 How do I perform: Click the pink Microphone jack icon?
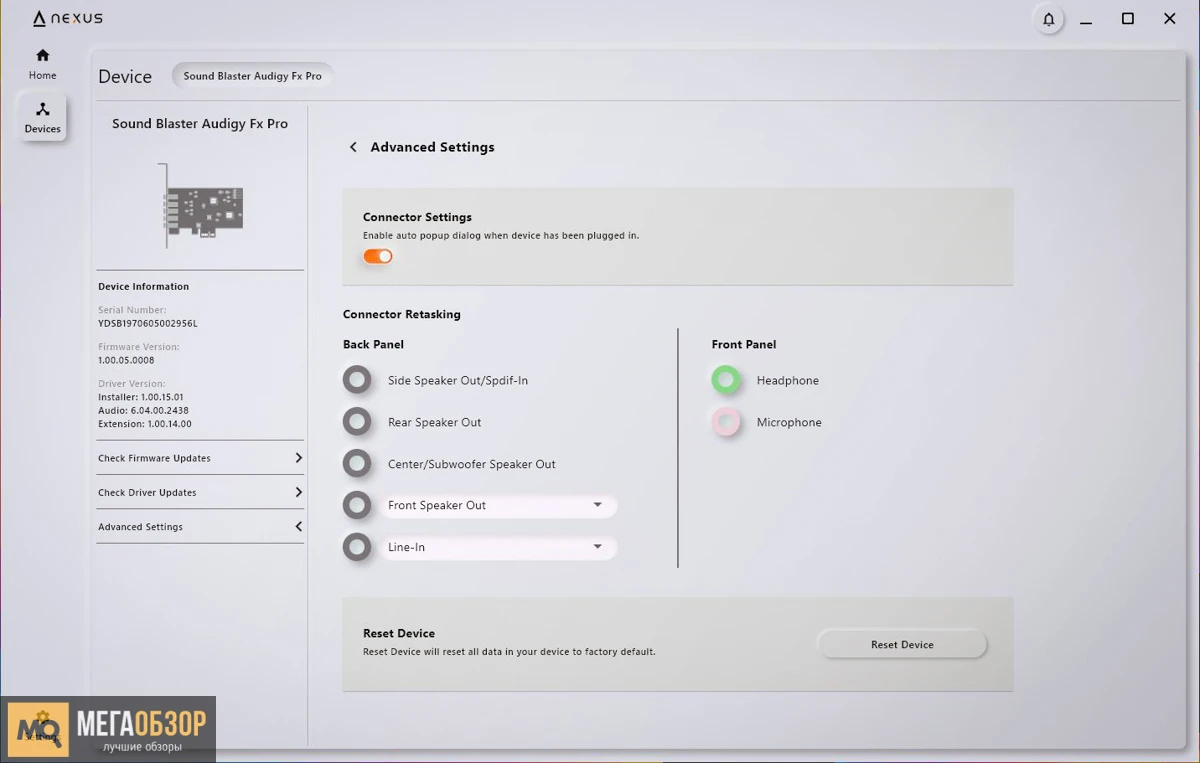pos(726,422)
